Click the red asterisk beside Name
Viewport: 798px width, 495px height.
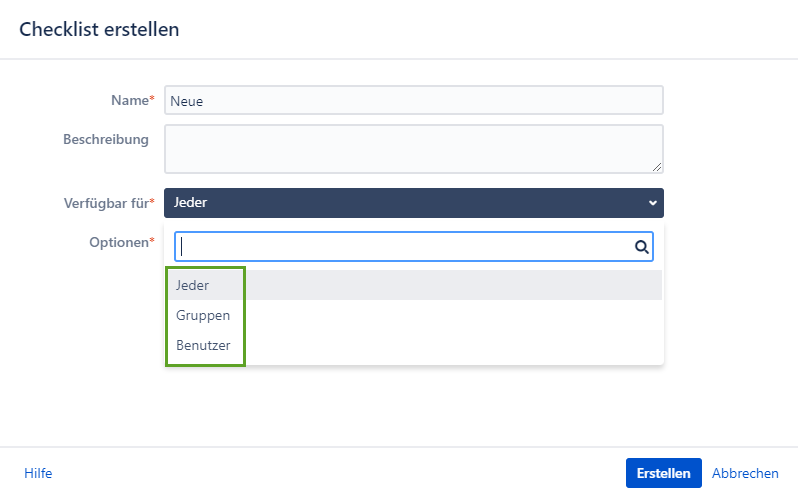(152, 100)
